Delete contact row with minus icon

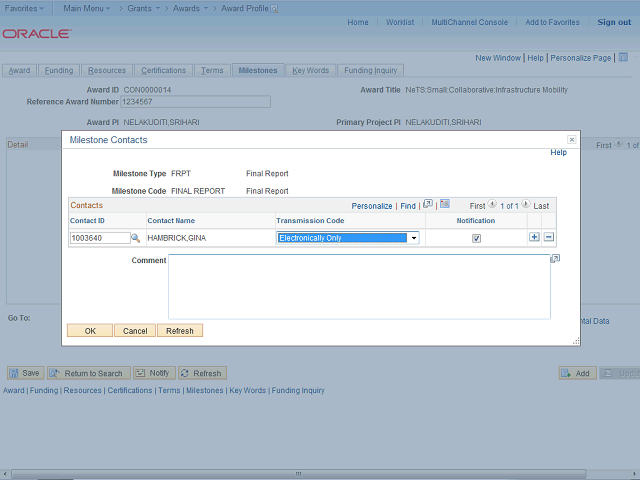[549, 237]
